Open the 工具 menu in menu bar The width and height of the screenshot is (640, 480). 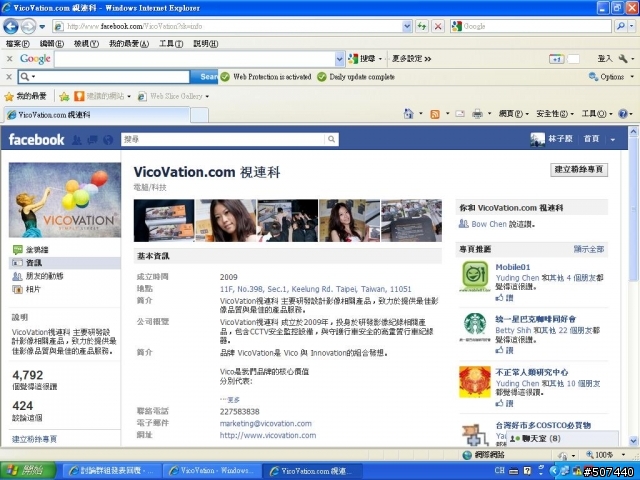(x=171, y=44)
